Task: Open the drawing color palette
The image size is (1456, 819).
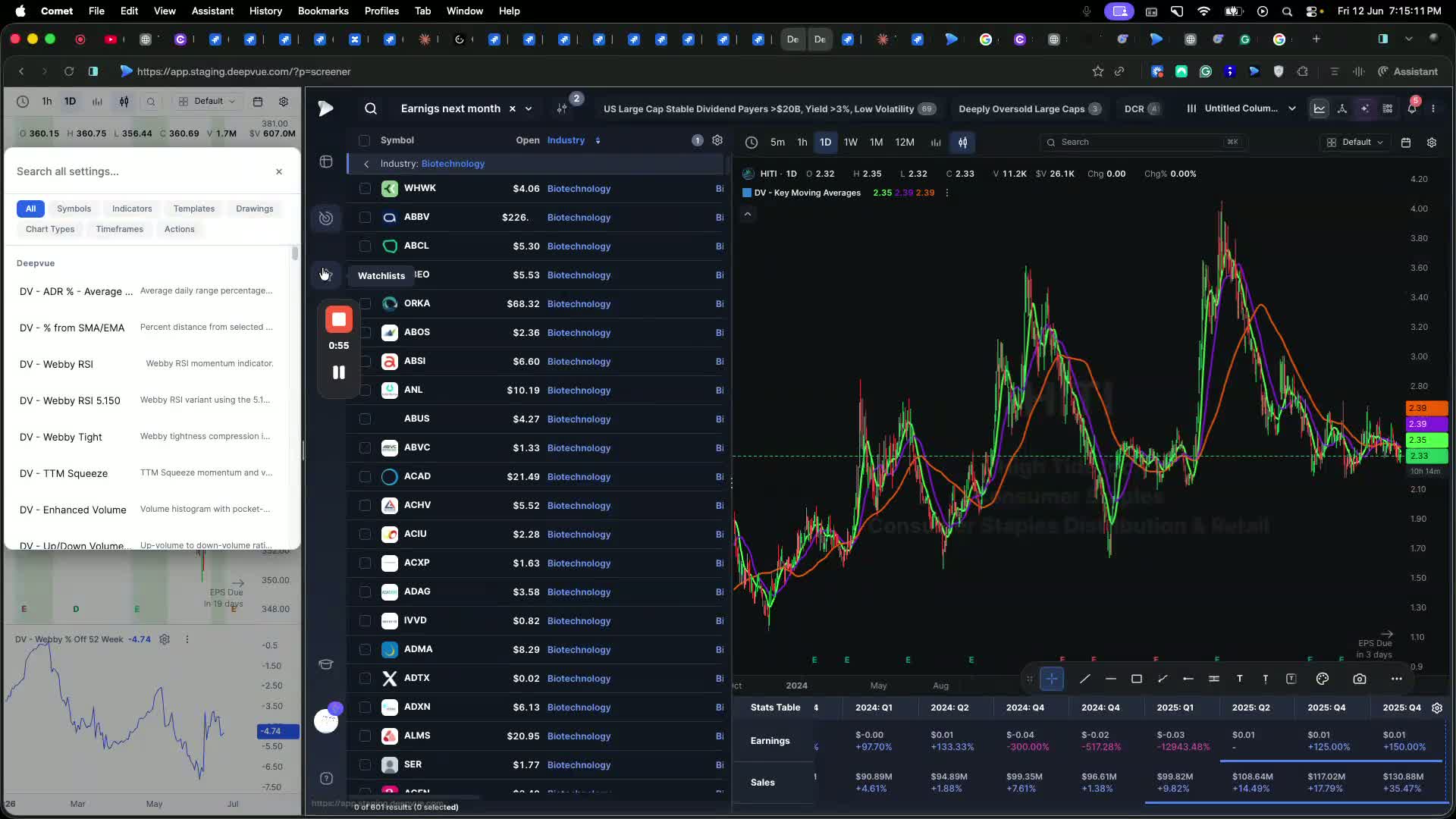Action: (x=1323, y=679)
